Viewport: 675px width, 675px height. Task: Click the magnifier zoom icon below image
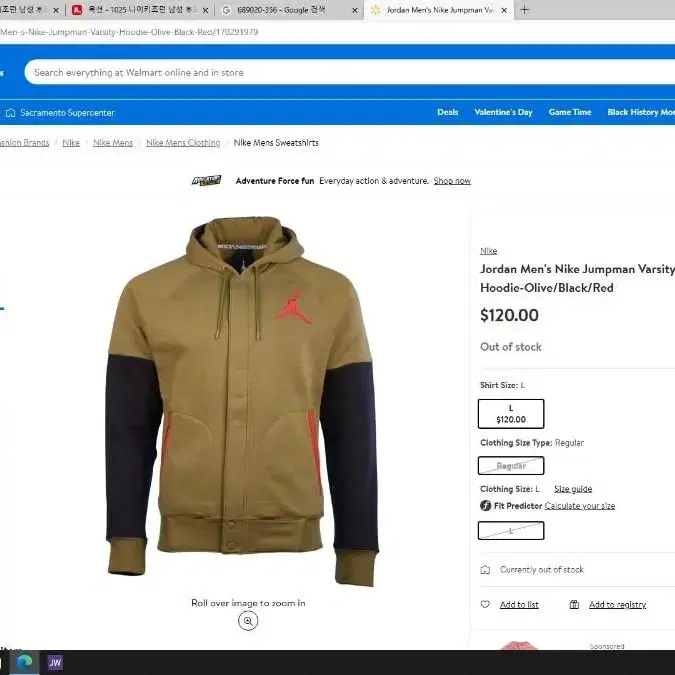(x=248, y=621)
